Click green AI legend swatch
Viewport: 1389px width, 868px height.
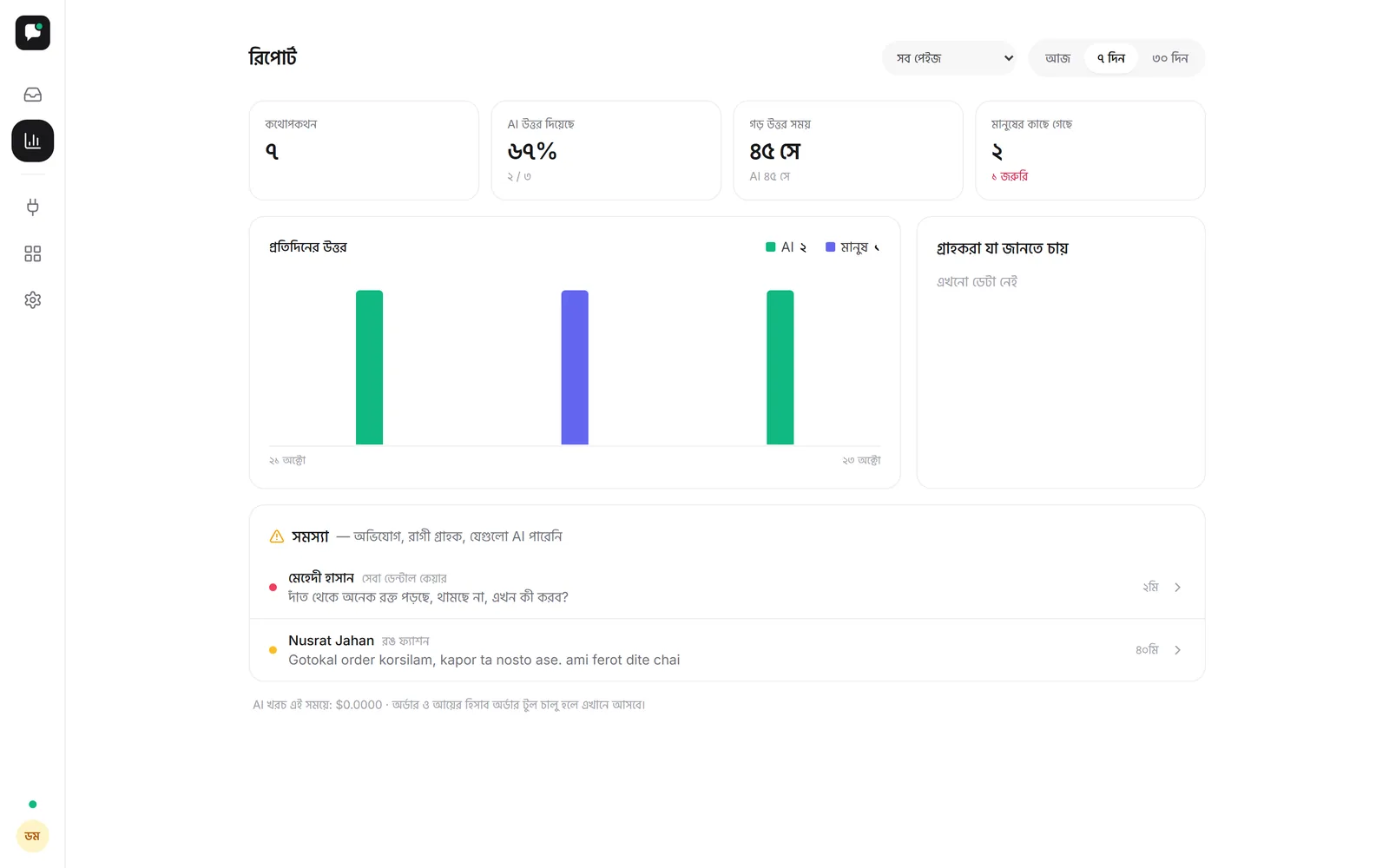(x=770, y=247)
